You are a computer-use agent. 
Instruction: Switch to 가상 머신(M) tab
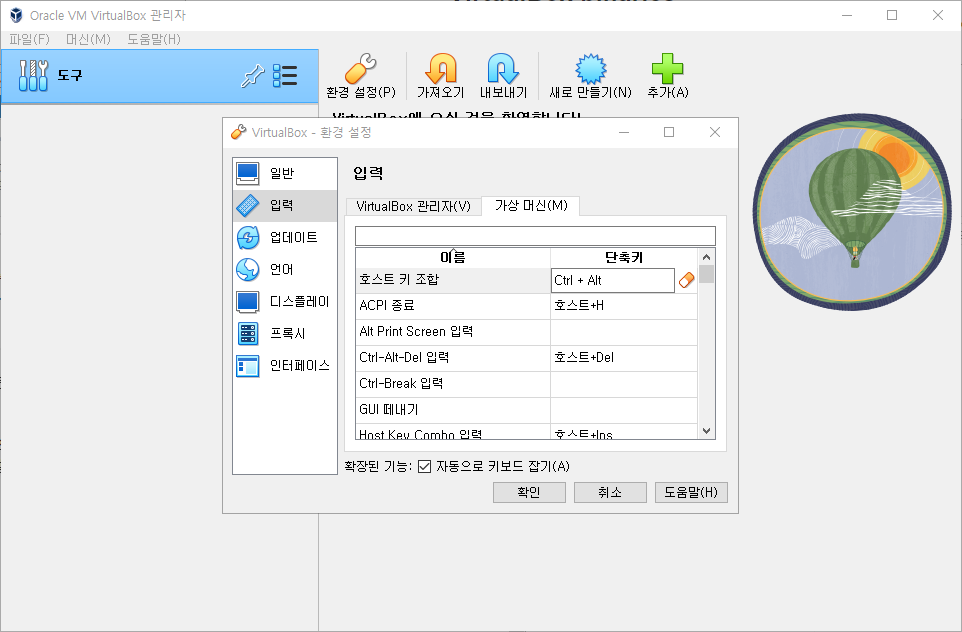point(531,206)
